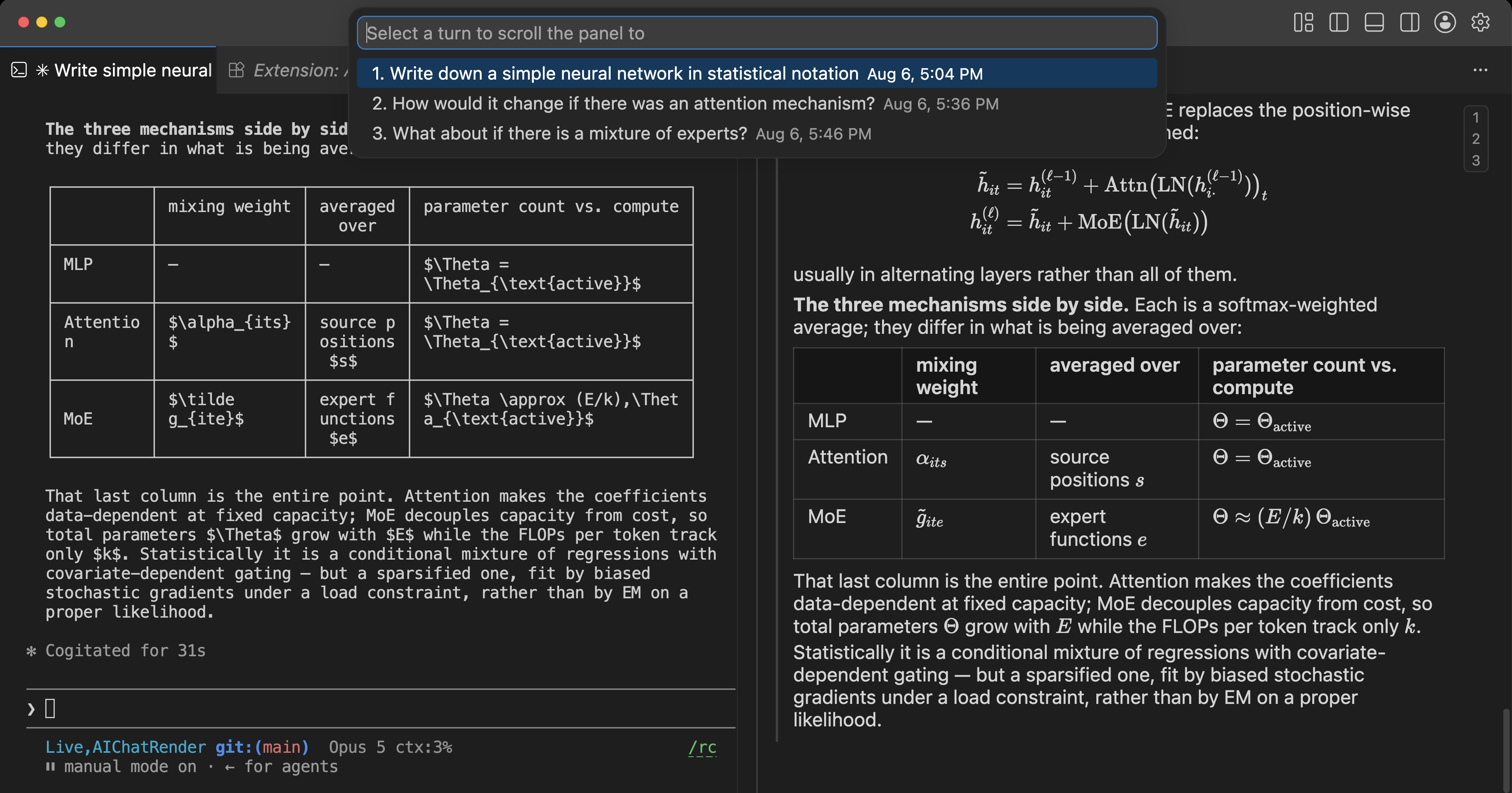Toggle the primary side bar icon

click(1339, 22)
